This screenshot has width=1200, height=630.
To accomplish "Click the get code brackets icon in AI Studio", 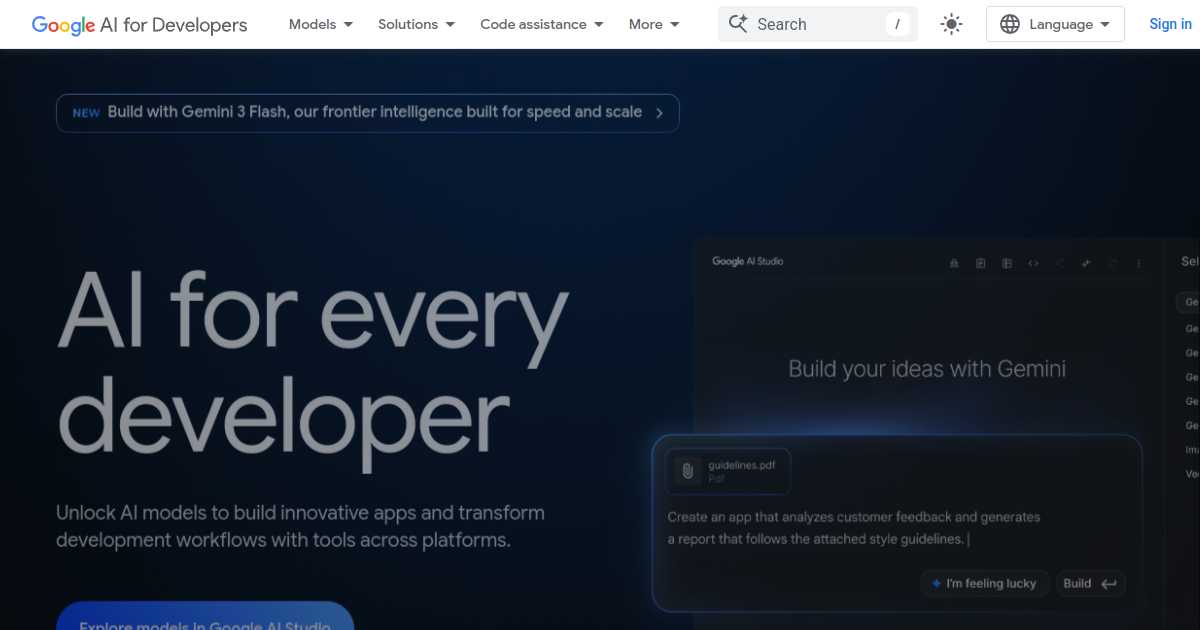I will (1033, 263).
